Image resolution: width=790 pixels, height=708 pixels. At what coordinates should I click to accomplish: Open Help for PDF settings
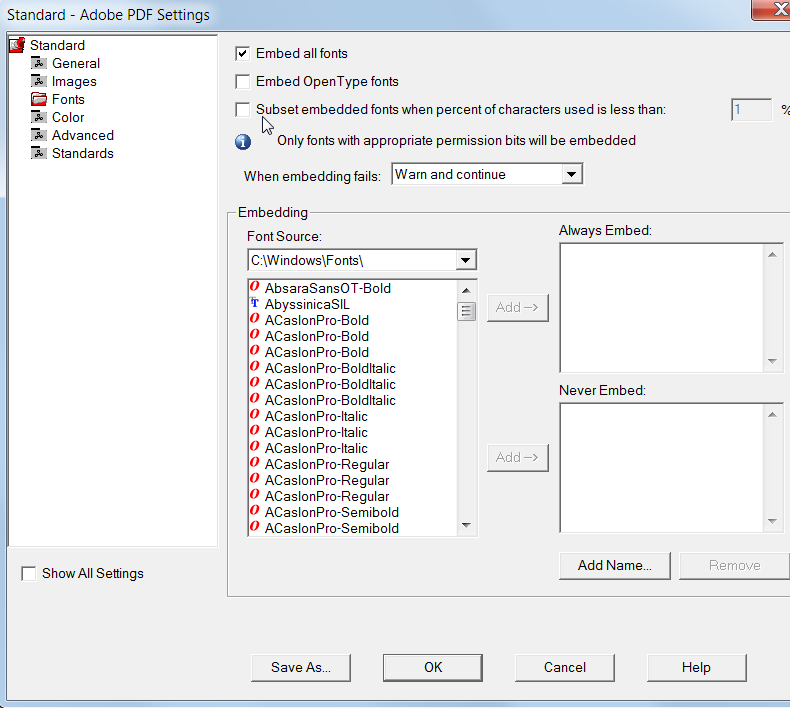tap(696, 668)
